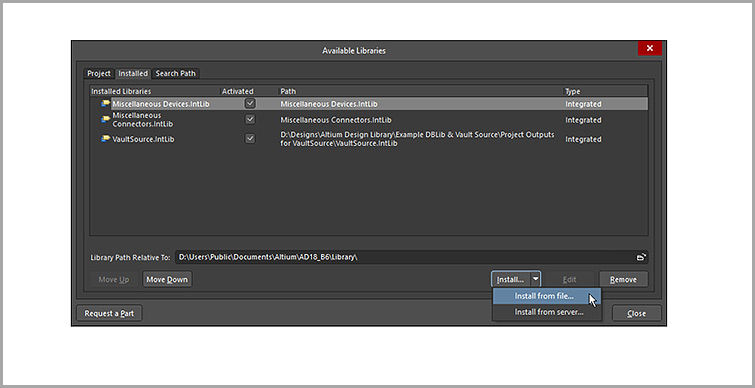Click the Remove button

coord(623,279)
